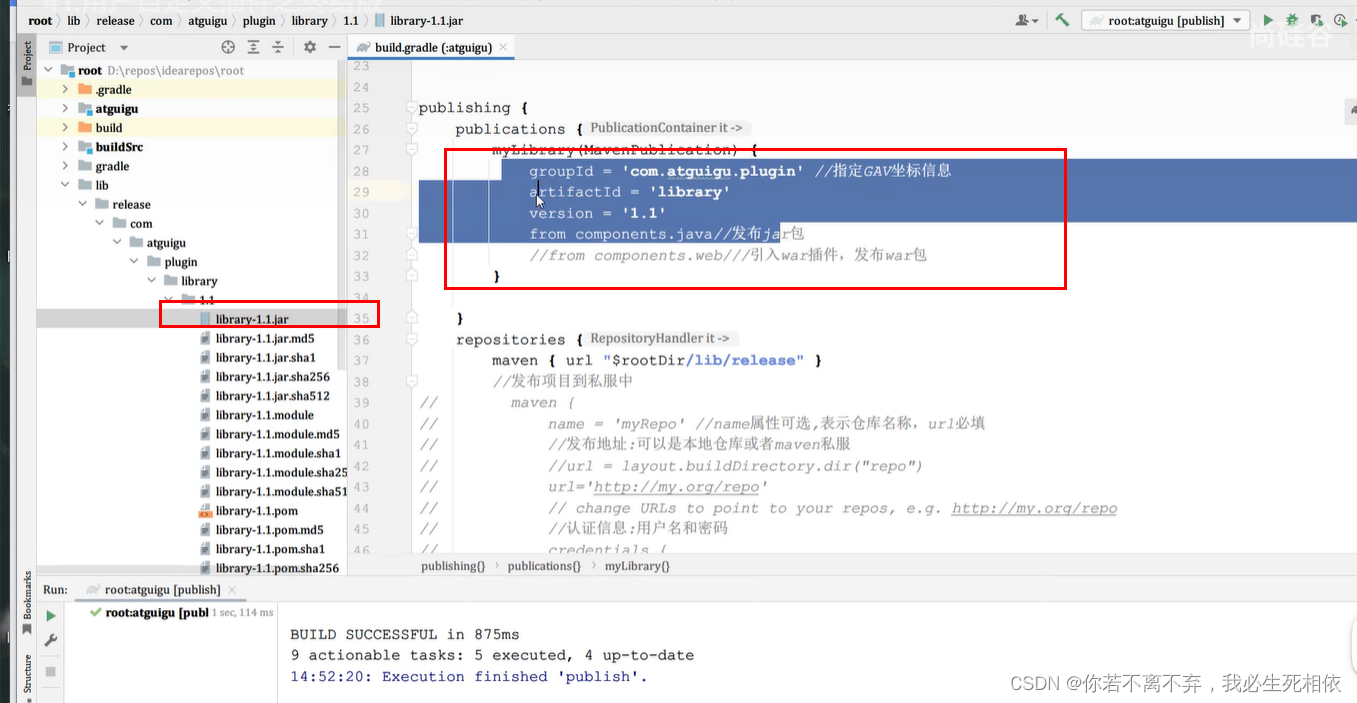Rerun build with green arrow in Run panel
Image resolution: width=1357 pixels, height=703 pixels.
[51, 616]
